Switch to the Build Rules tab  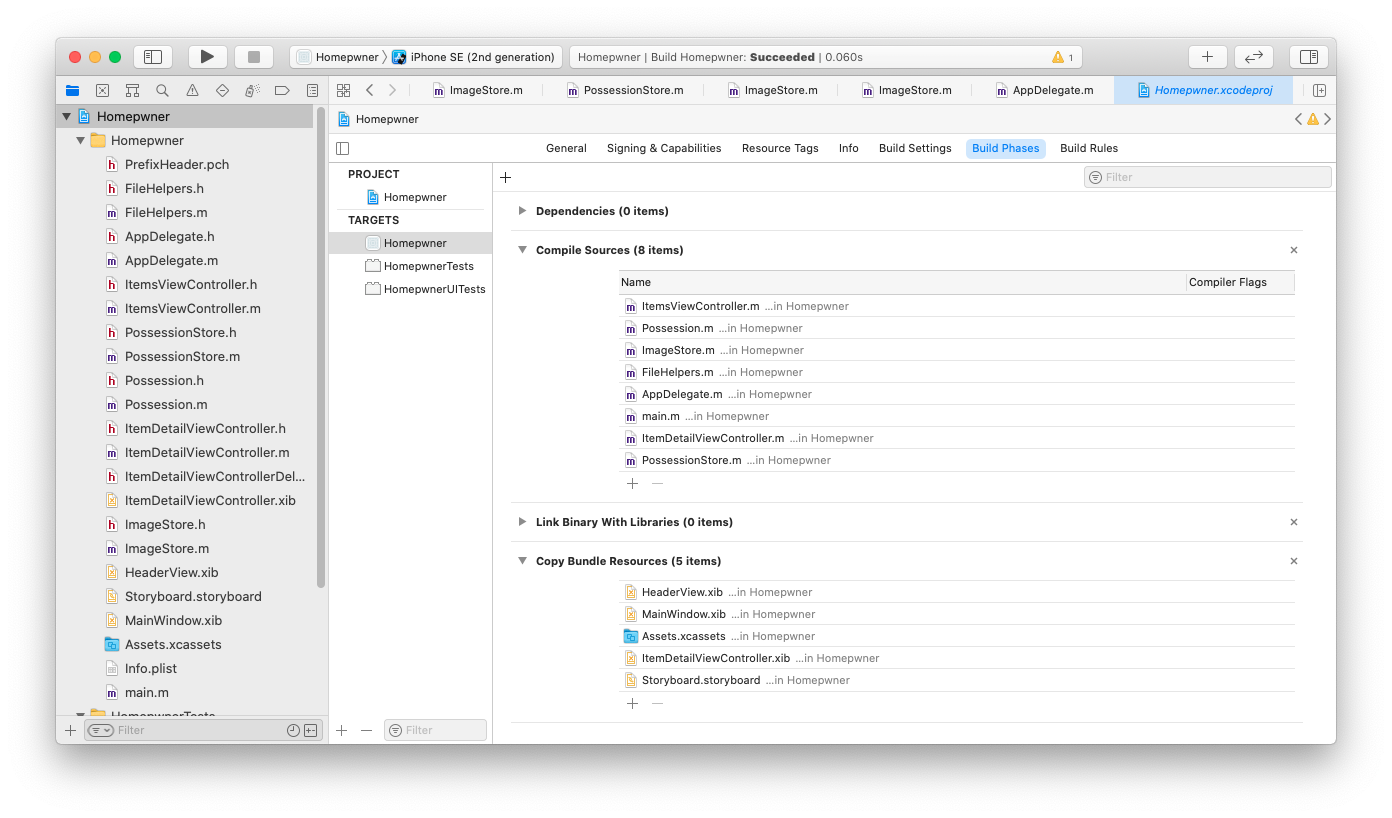[1089, 148]
